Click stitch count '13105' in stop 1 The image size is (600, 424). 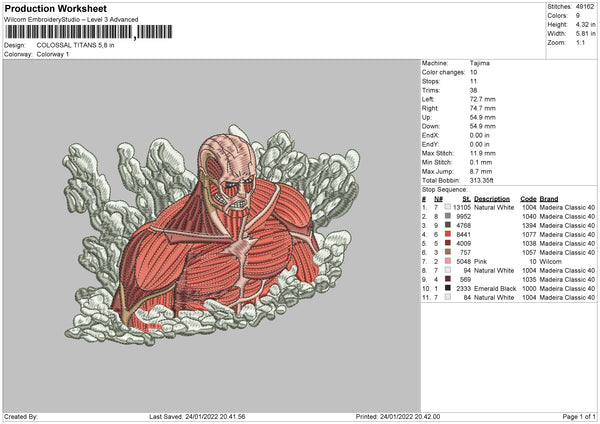coord(462,207)
